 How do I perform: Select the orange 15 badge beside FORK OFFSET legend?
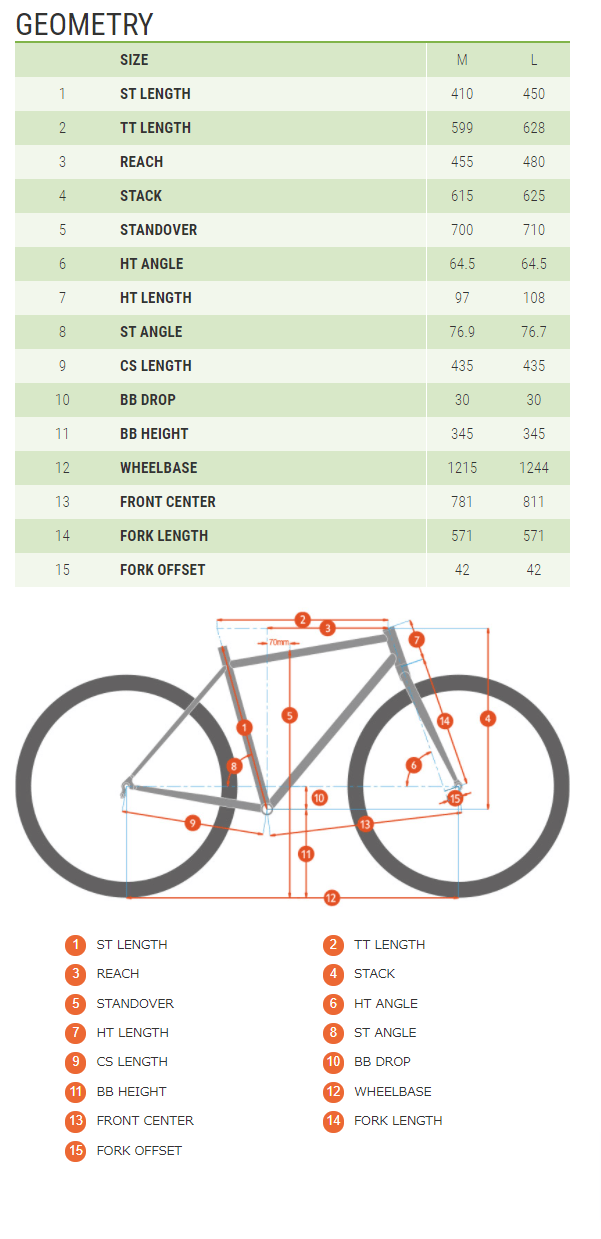point(76,1151)
